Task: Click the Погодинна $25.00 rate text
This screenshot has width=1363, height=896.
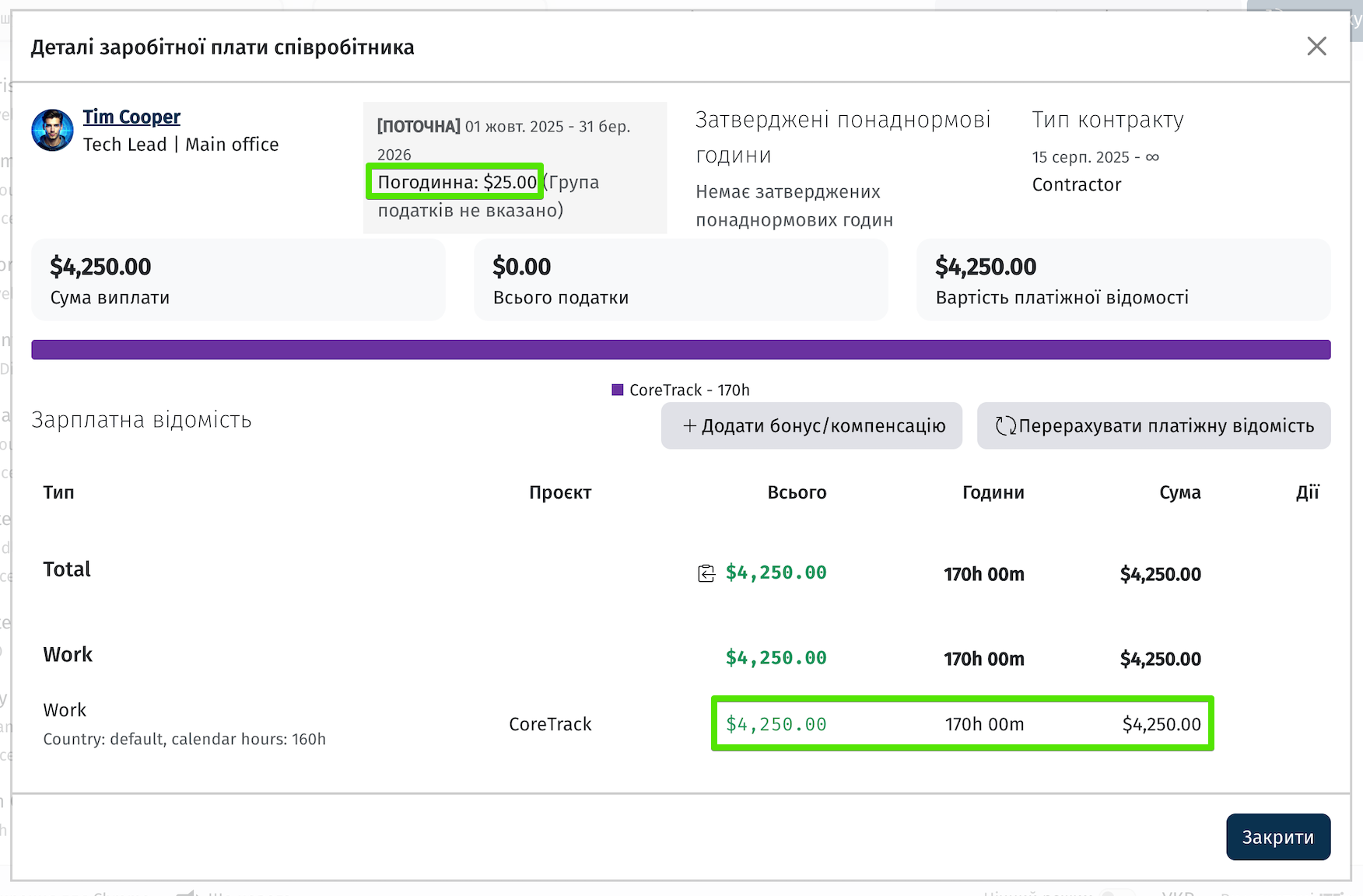Action: point(457,182)
